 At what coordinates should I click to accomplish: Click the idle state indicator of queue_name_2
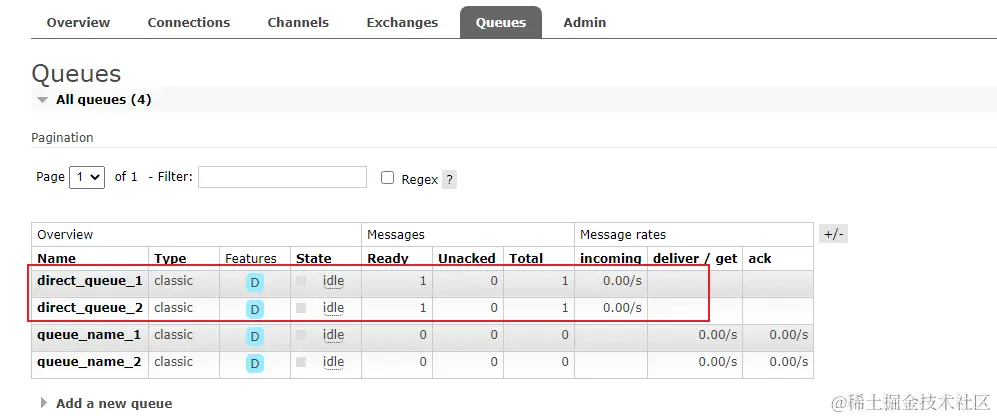[333, 362]
